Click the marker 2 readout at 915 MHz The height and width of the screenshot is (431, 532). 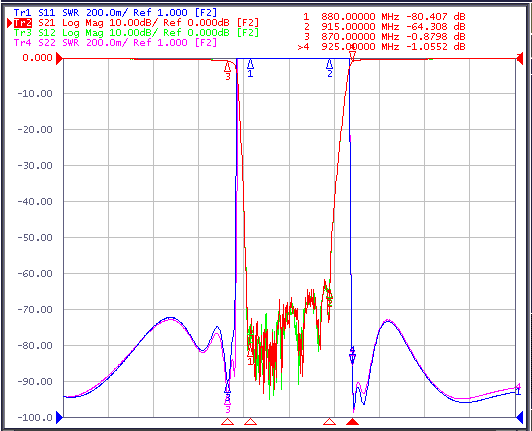pyautogui.click(x=384, y=26)
